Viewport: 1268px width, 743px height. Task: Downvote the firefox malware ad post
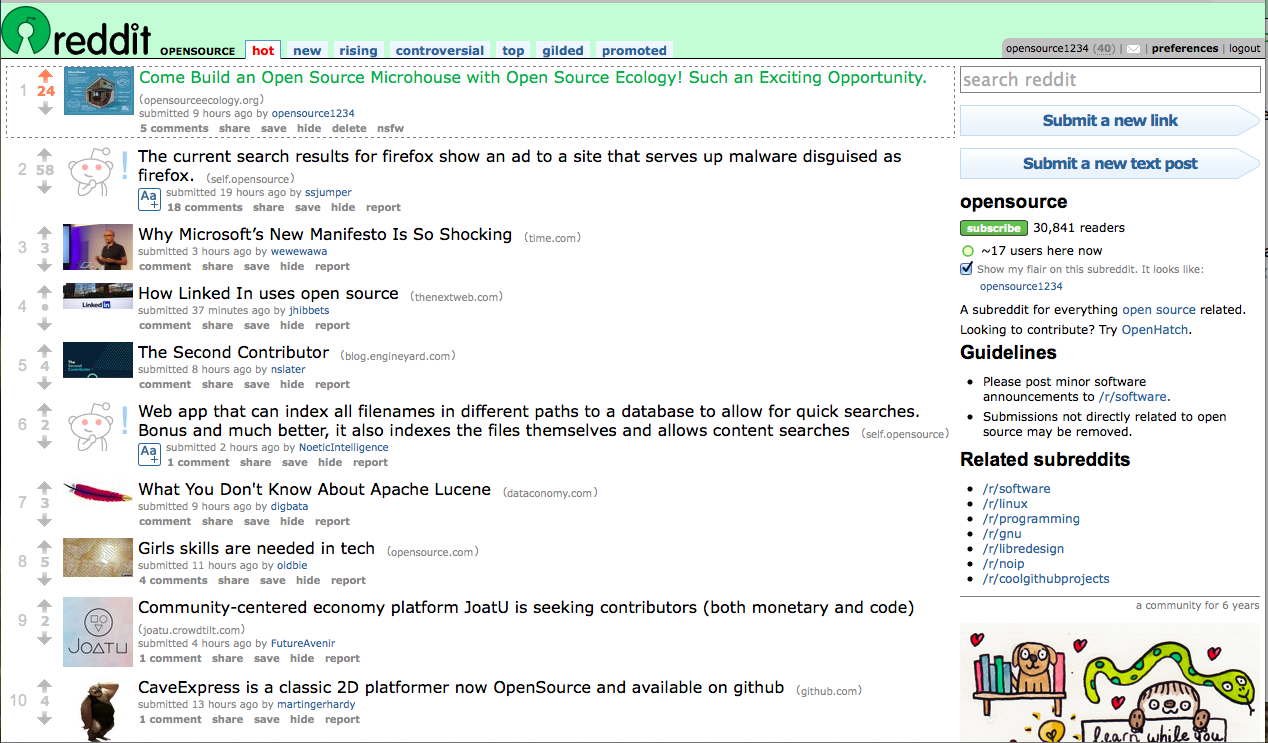point(45,188)
